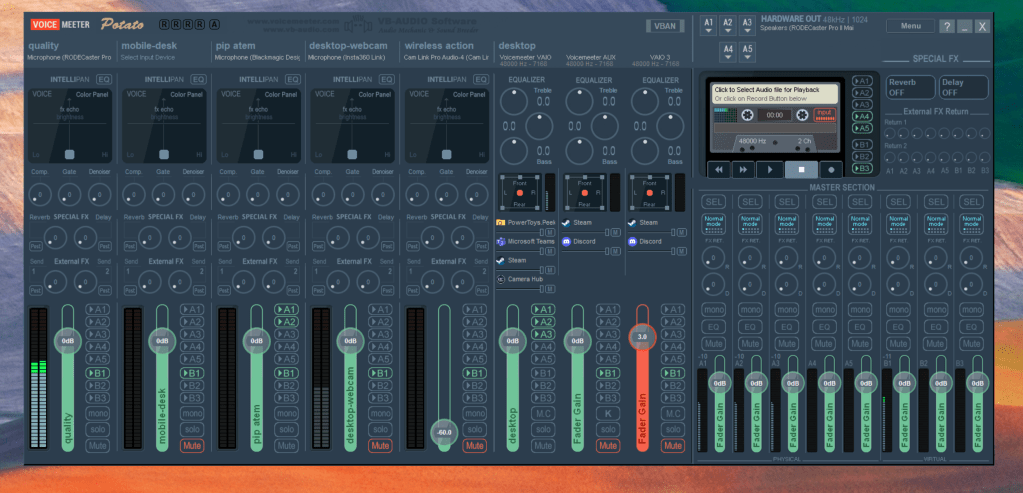The width and height of the screenshot is (1023, 493).
Task: Click the PowerToys.Peek app entry icon
Action: [501, 222]
